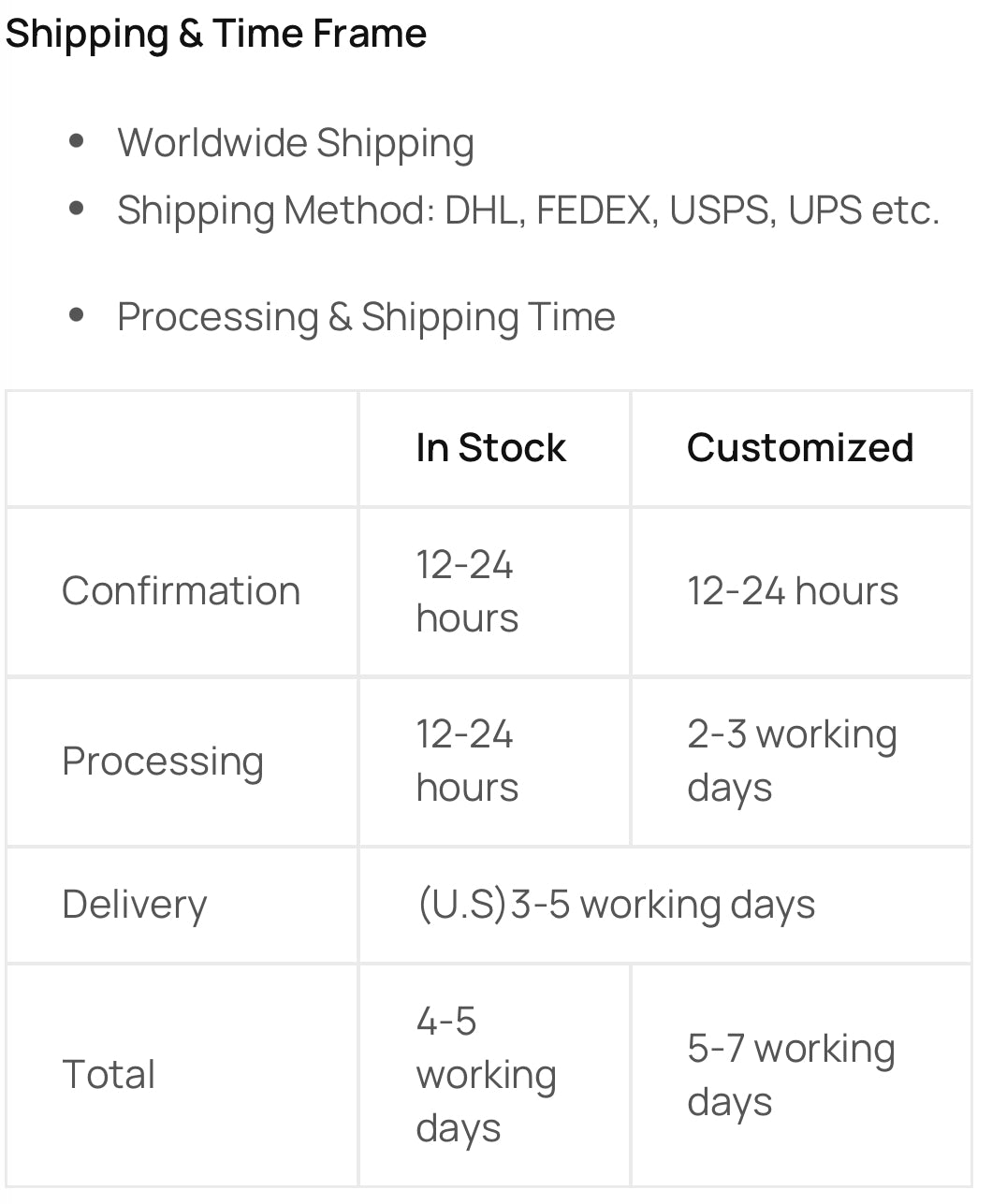Click the 4-5 working days total cell
This screenshot has height=1204, width=992.
click(x=486, y=1075)
